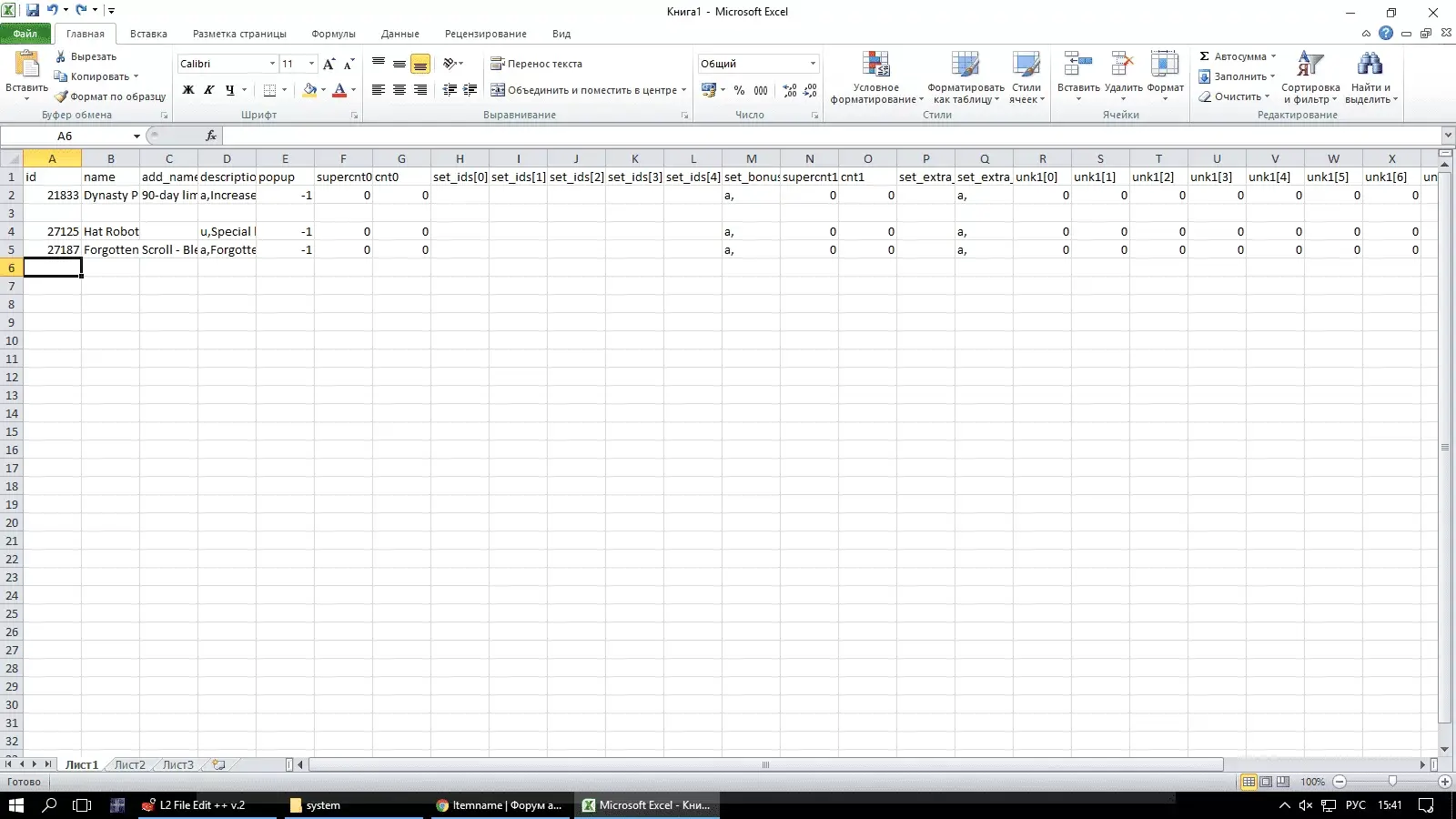Viewport: 1456px width, 819px height.
Task: Switch to the Formulas (Формулы) tab
Action: pos(333,34)
